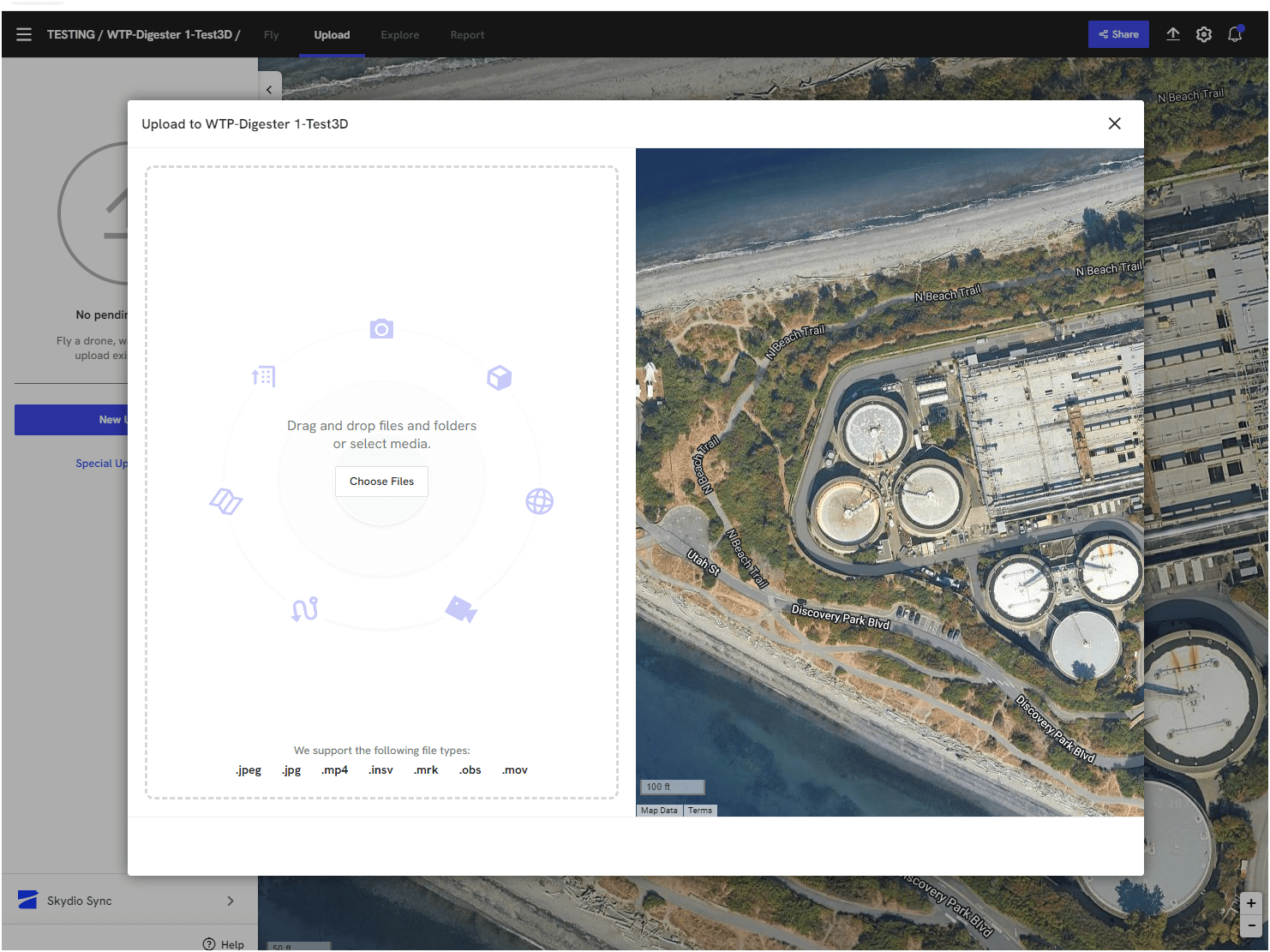Click the .jpeg file type label
The width and height of the screenshot is (1270, 952).
[x=249, y=770]
